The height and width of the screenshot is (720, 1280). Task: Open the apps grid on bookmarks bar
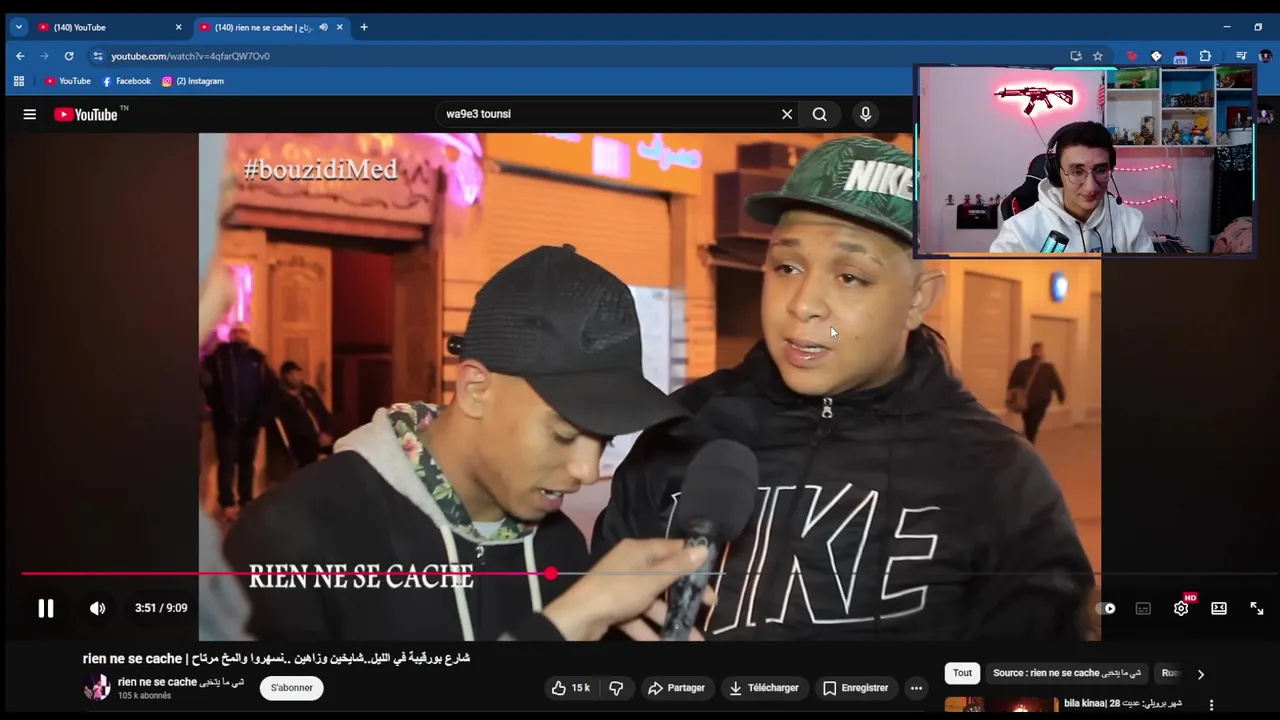pyautogui.click(x=19, y=81)
